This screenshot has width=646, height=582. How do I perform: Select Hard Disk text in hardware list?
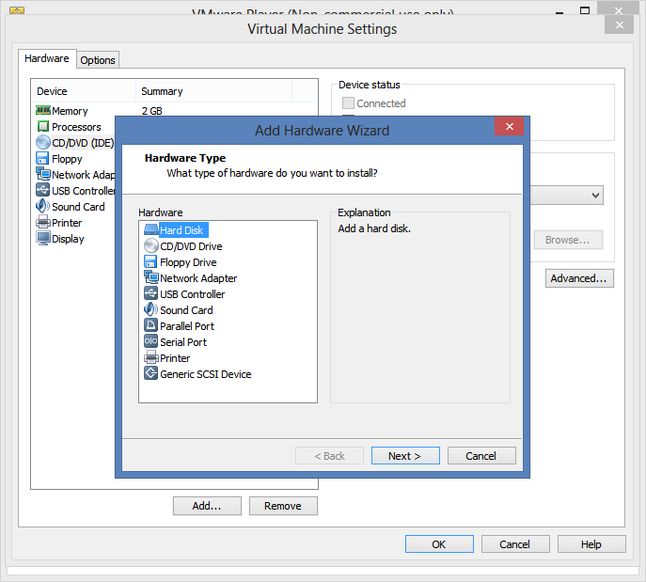(182, 230)
